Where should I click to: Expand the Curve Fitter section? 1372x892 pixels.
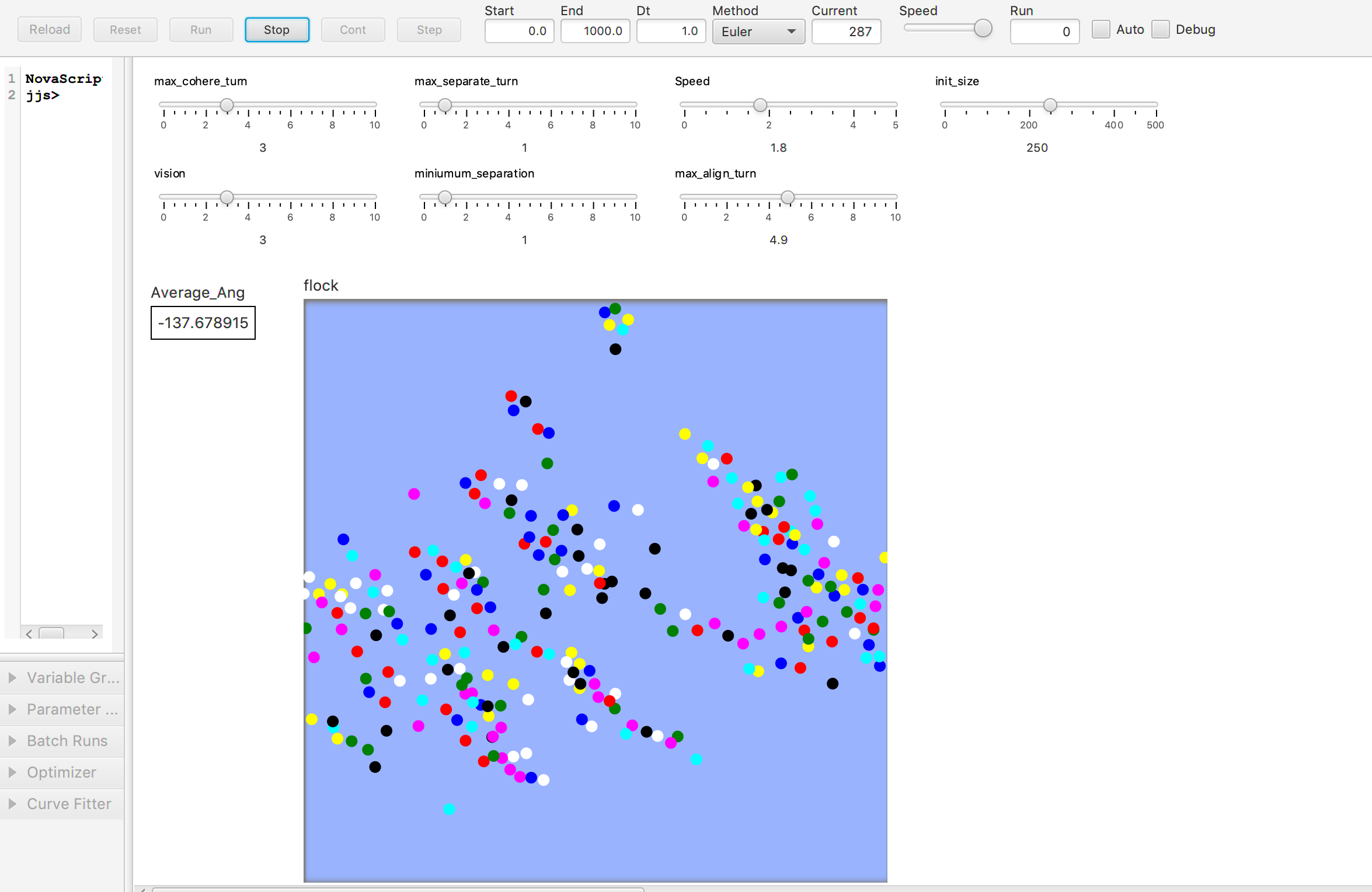(x=62, y=804)
